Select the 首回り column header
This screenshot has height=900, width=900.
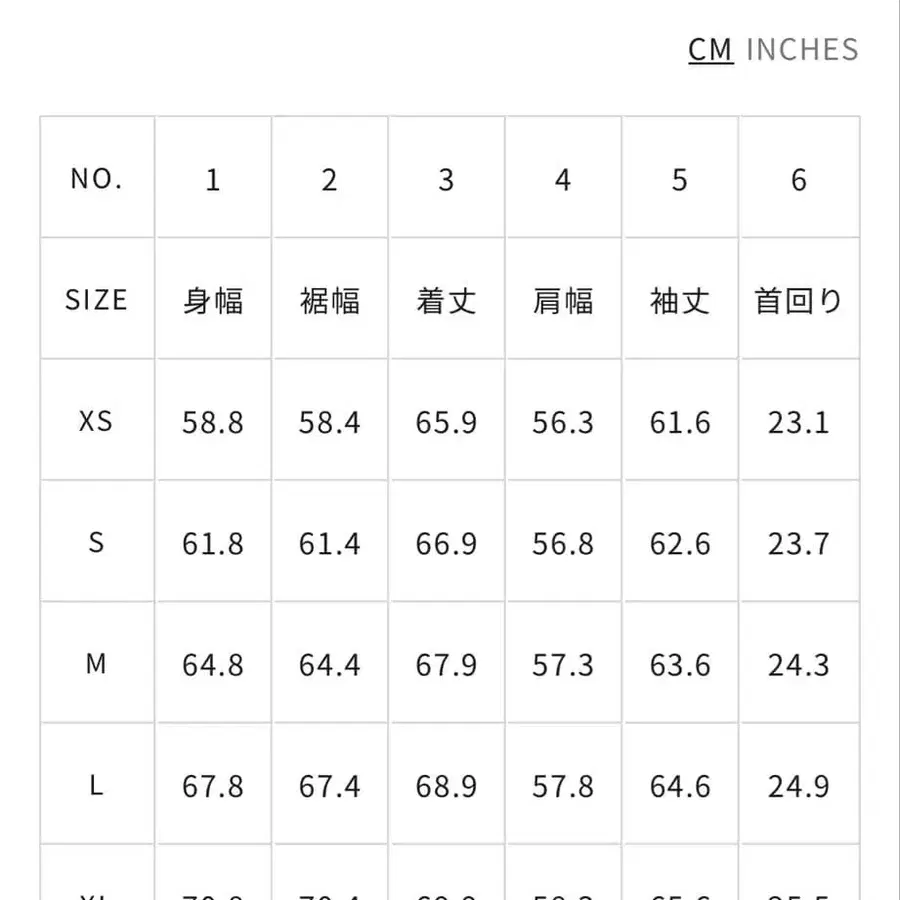pos(797,301)
